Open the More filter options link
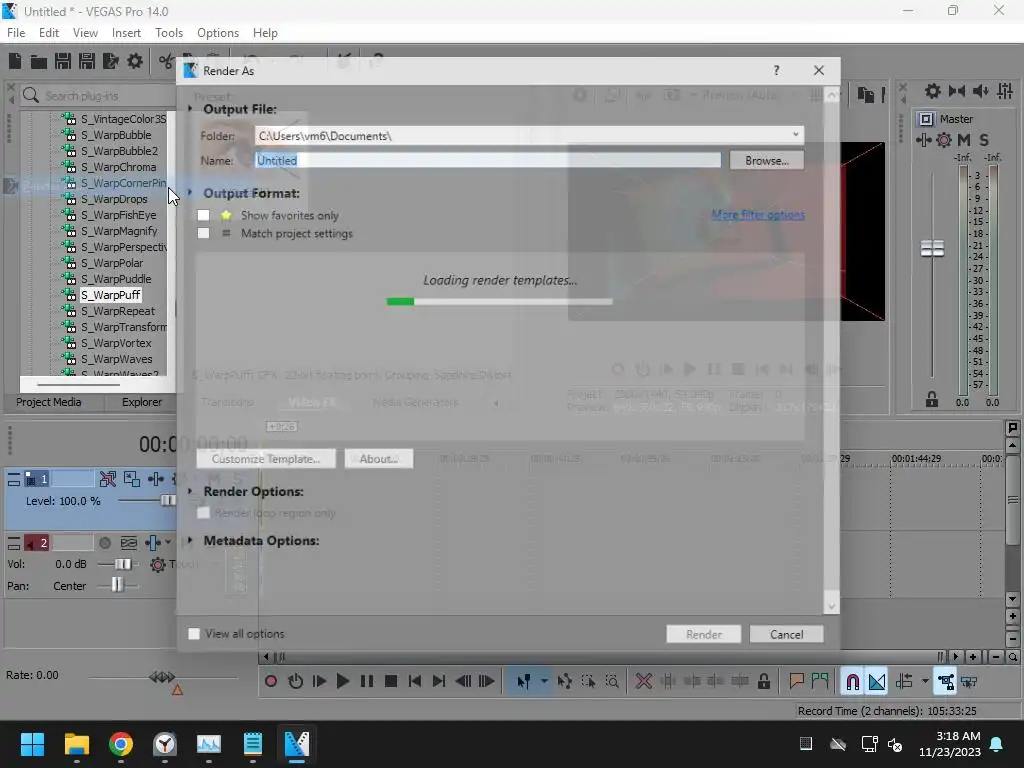The width and height of the screenshot is (1024, 768). click(x=758, y=214)
